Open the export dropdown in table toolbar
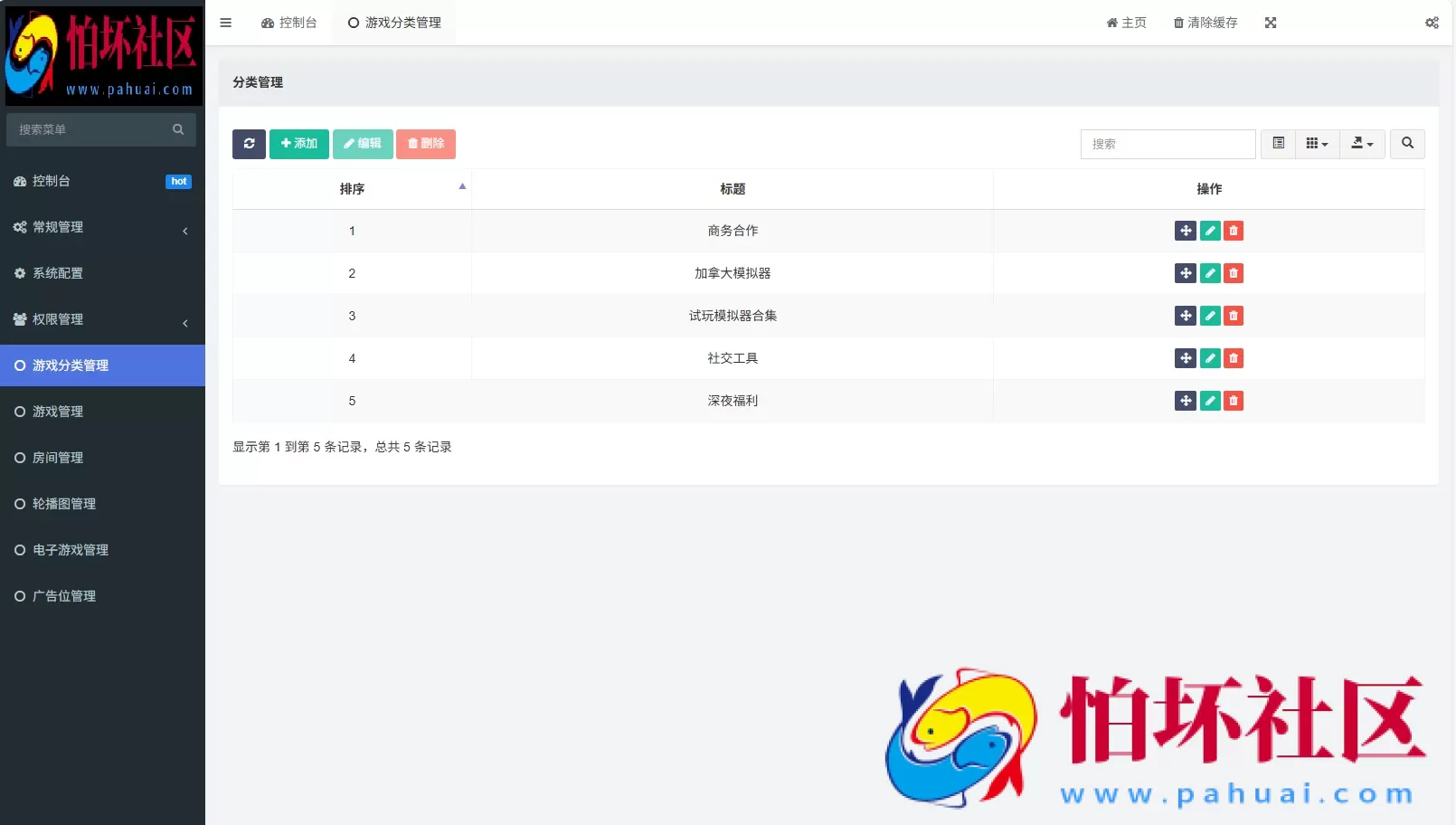1456x825 pixels. (1362, 144)
